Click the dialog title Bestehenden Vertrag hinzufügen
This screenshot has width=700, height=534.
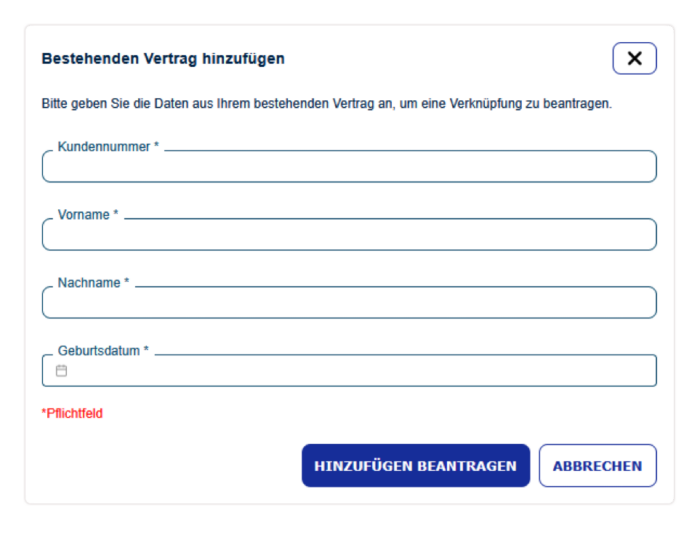coord(163,59)
